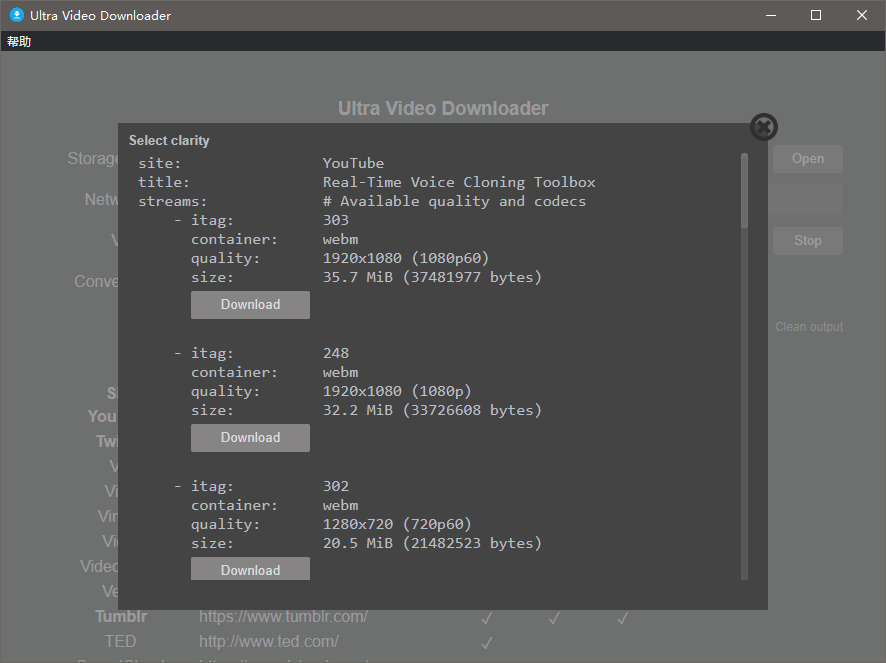The width and height of the screenshot is (886, 663).
Task: Click the Clean output link
Action: click(x=809, y=327)
